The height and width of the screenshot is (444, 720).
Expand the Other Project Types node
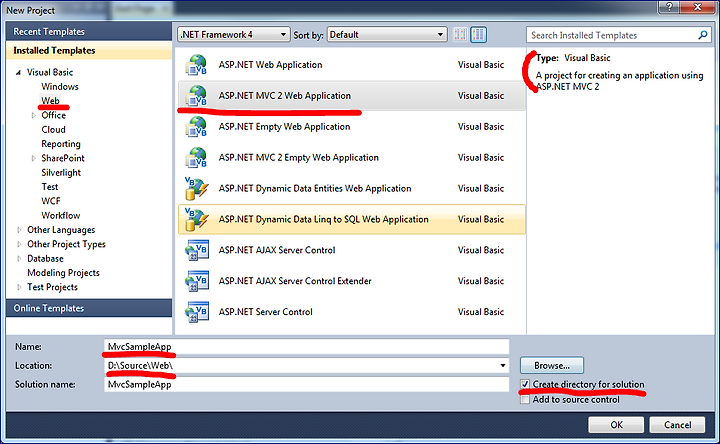point(19,244)
